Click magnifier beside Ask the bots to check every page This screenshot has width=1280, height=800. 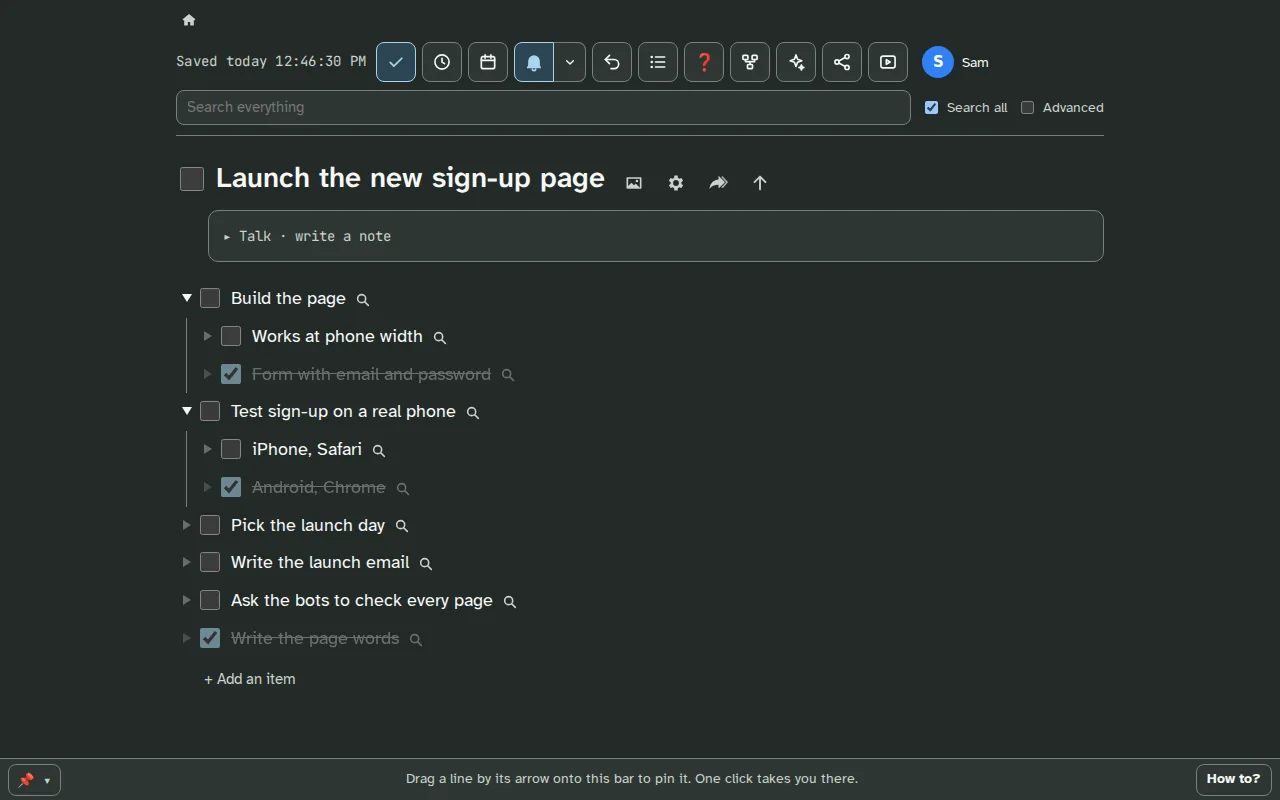coord(510,601)
